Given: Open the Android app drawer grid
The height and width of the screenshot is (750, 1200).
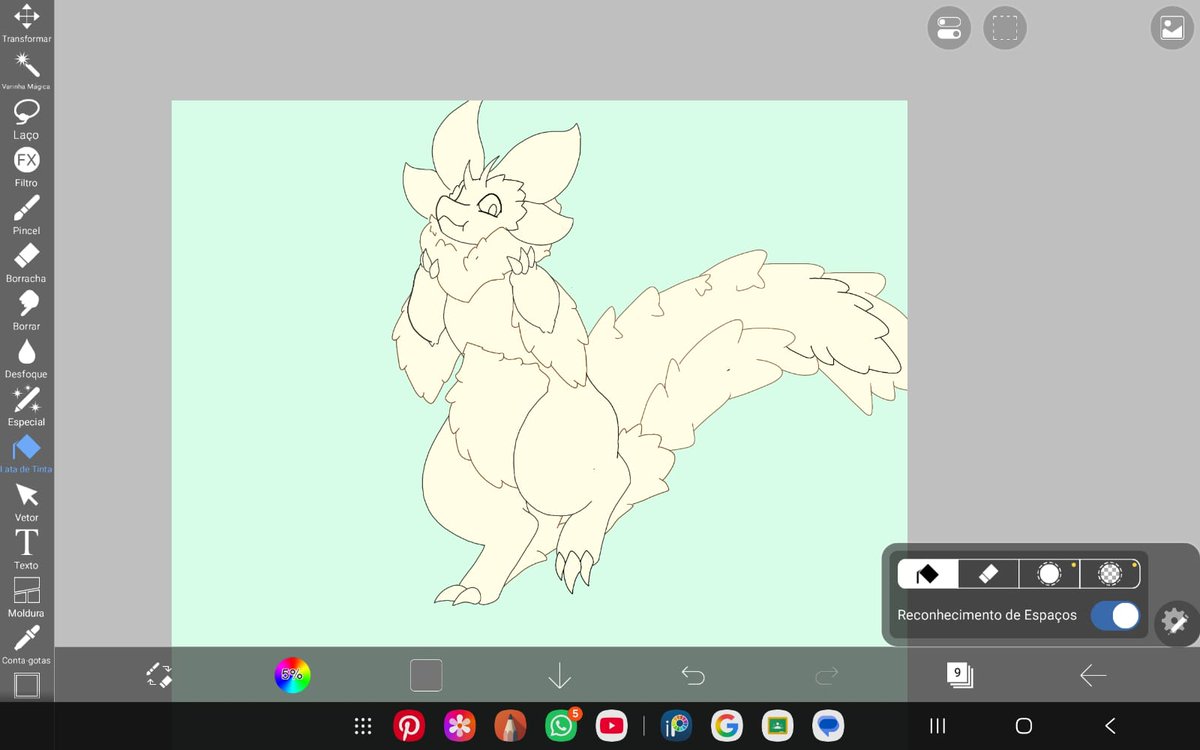Looking at the screenshot, I should coord(364,726).
